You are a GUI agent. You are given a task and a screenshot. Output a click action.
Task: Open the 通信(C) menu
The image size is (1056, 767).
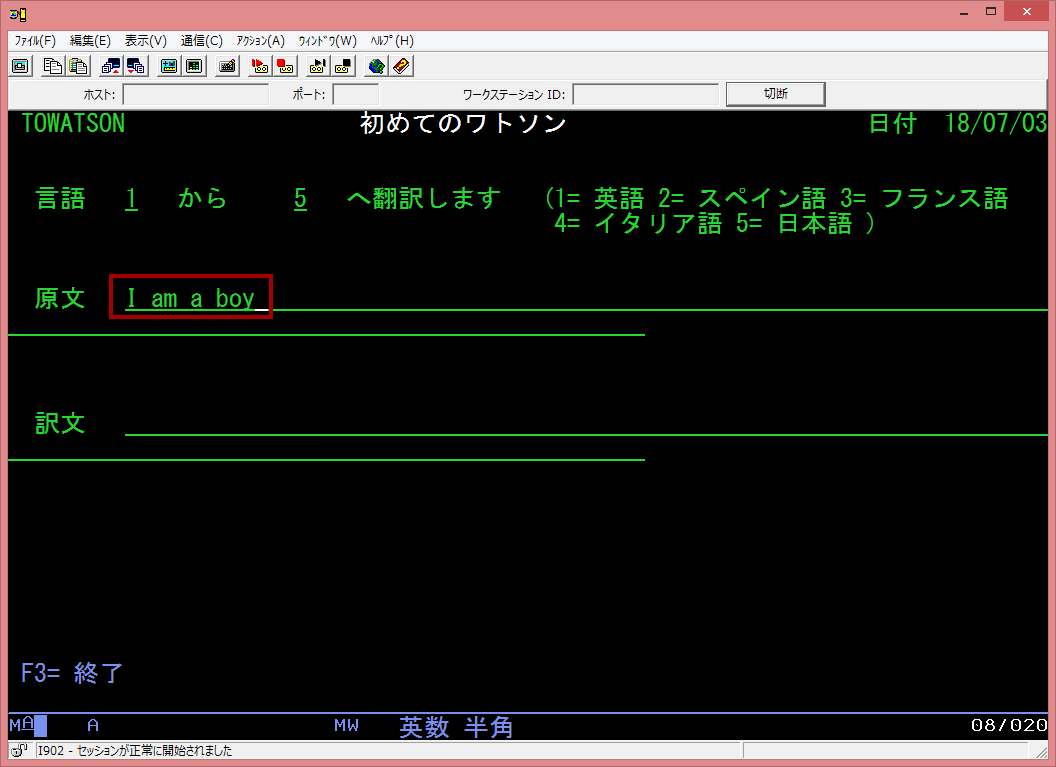pos(201,41)
